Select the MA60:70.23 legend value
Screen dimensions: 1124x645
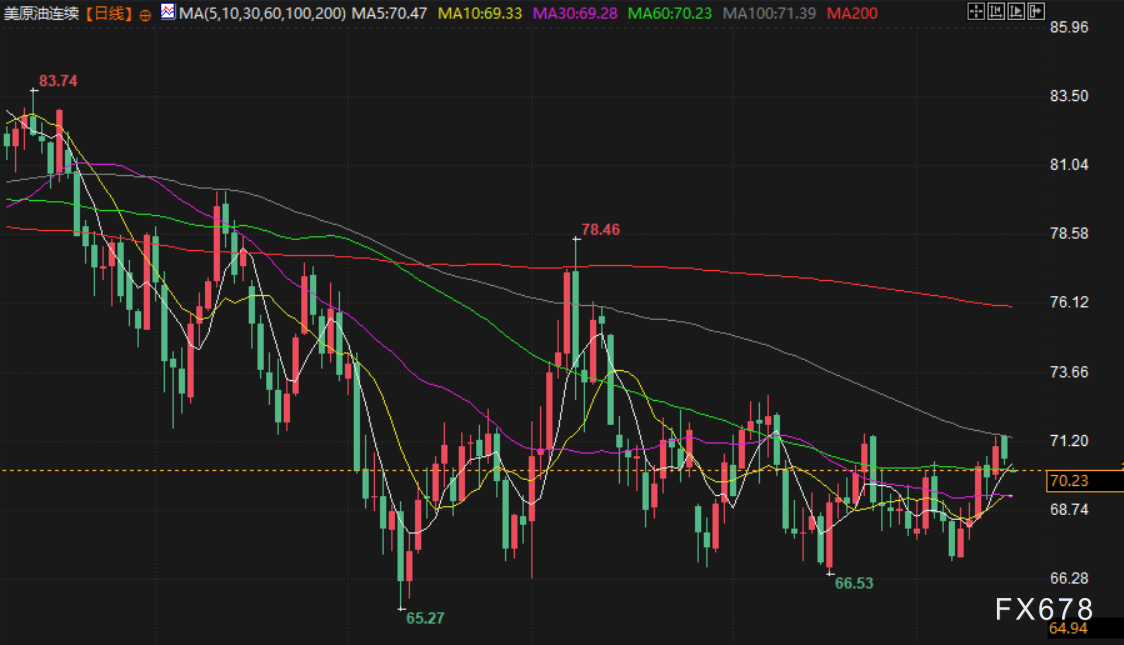pos(670,14)
